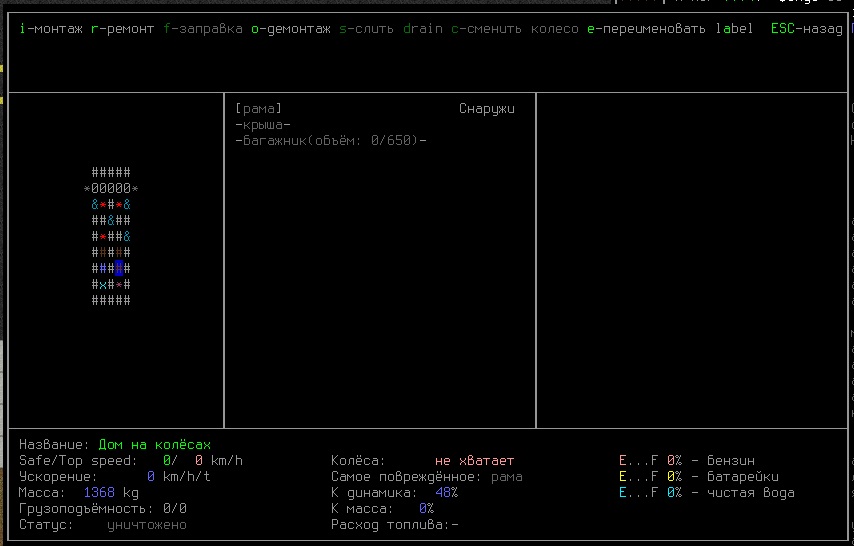
Task: Click the Safe/Top speed value line
Action: [131, 460]
